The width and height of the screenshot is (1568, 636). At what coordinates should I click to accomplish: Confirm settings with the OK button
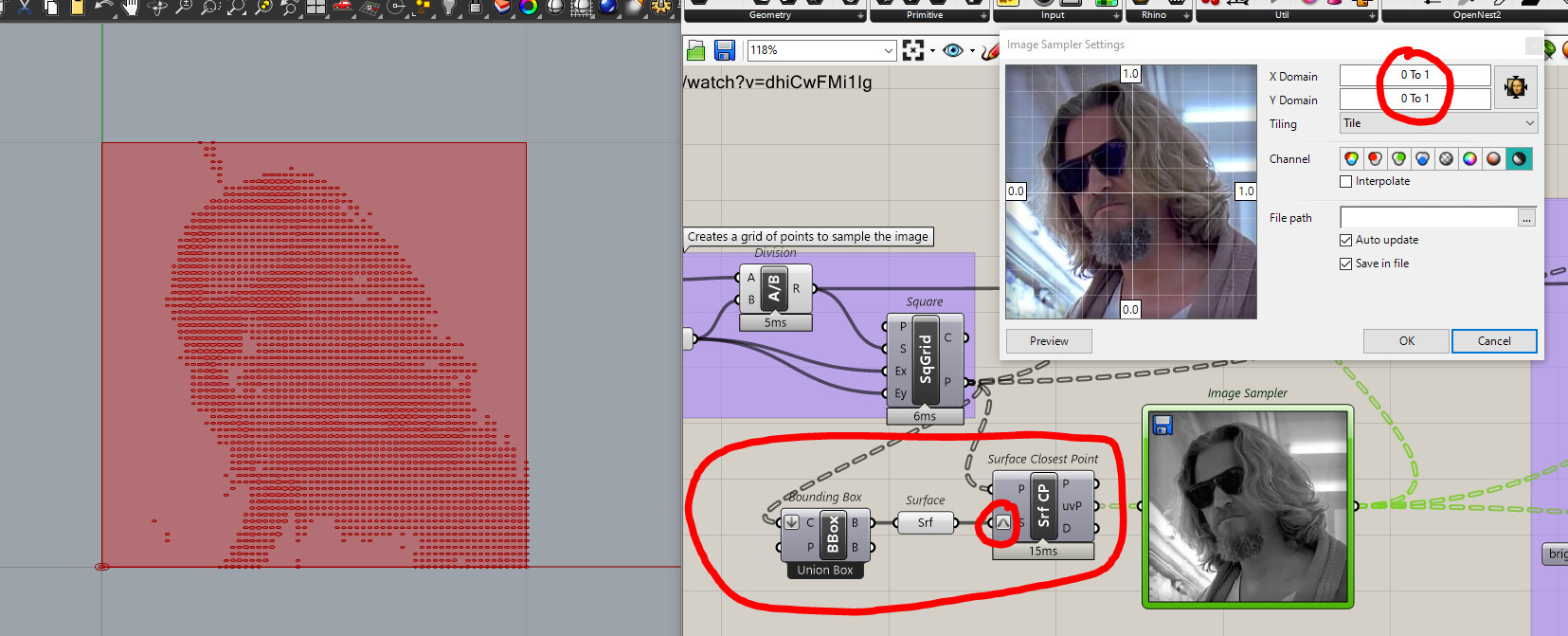tap(1406, 341)
